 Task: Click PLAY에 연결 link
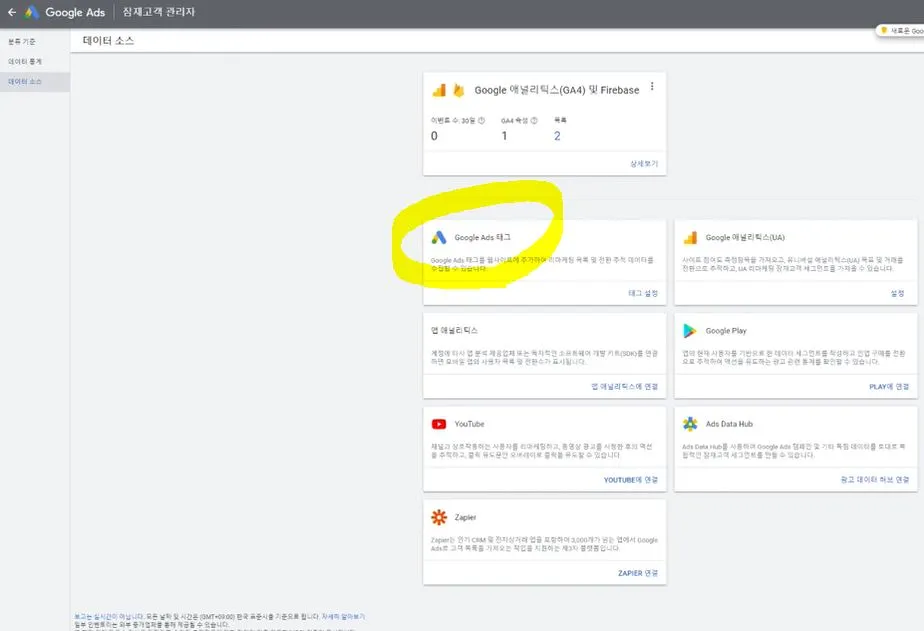(x=889, y=386)
